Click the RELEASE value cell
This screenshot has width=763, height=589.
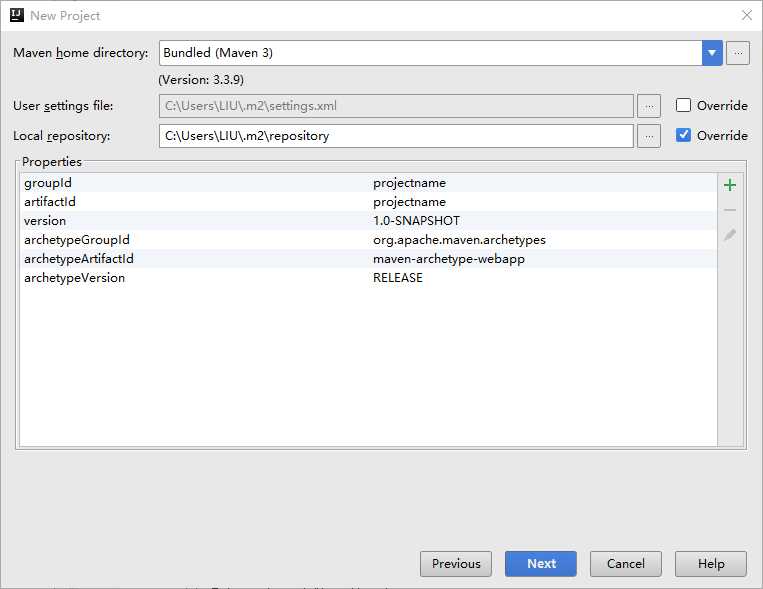click(398, 278)
